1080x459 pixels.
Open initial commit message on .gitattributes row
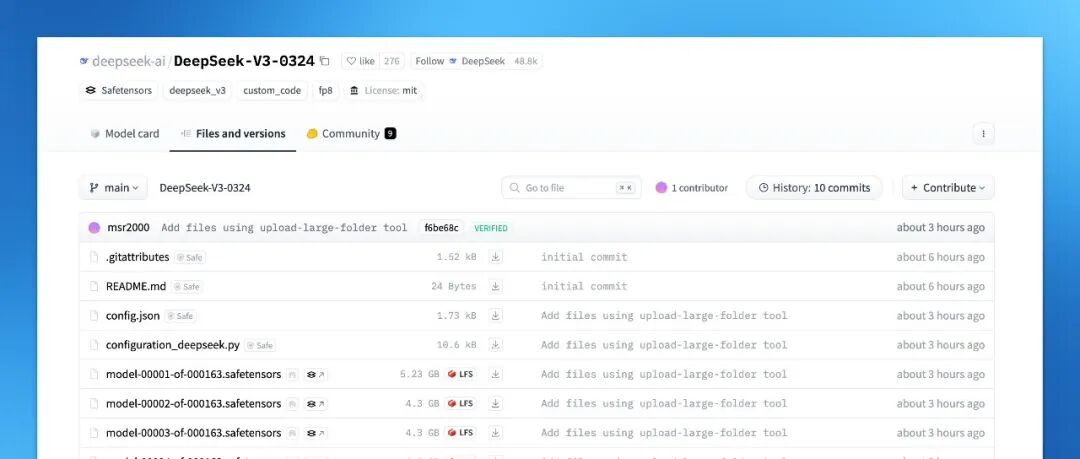[x=584, y=257]
